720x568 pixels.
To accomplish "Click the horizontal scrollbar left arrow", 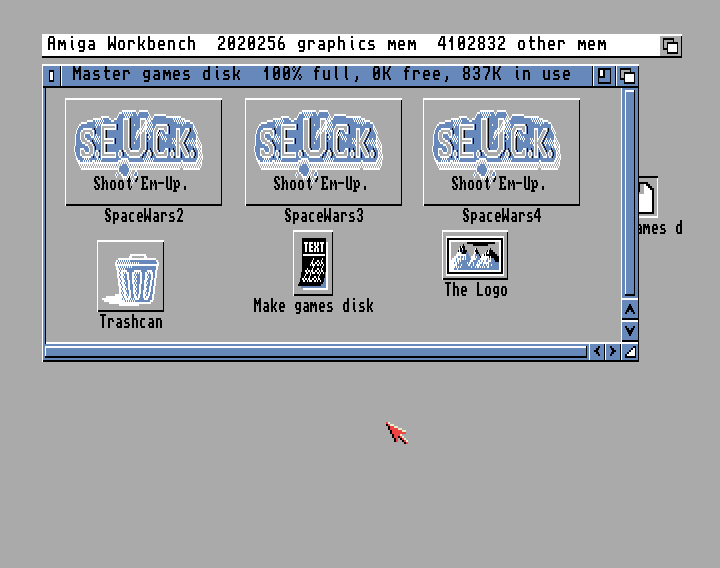I will pos(597,352).
